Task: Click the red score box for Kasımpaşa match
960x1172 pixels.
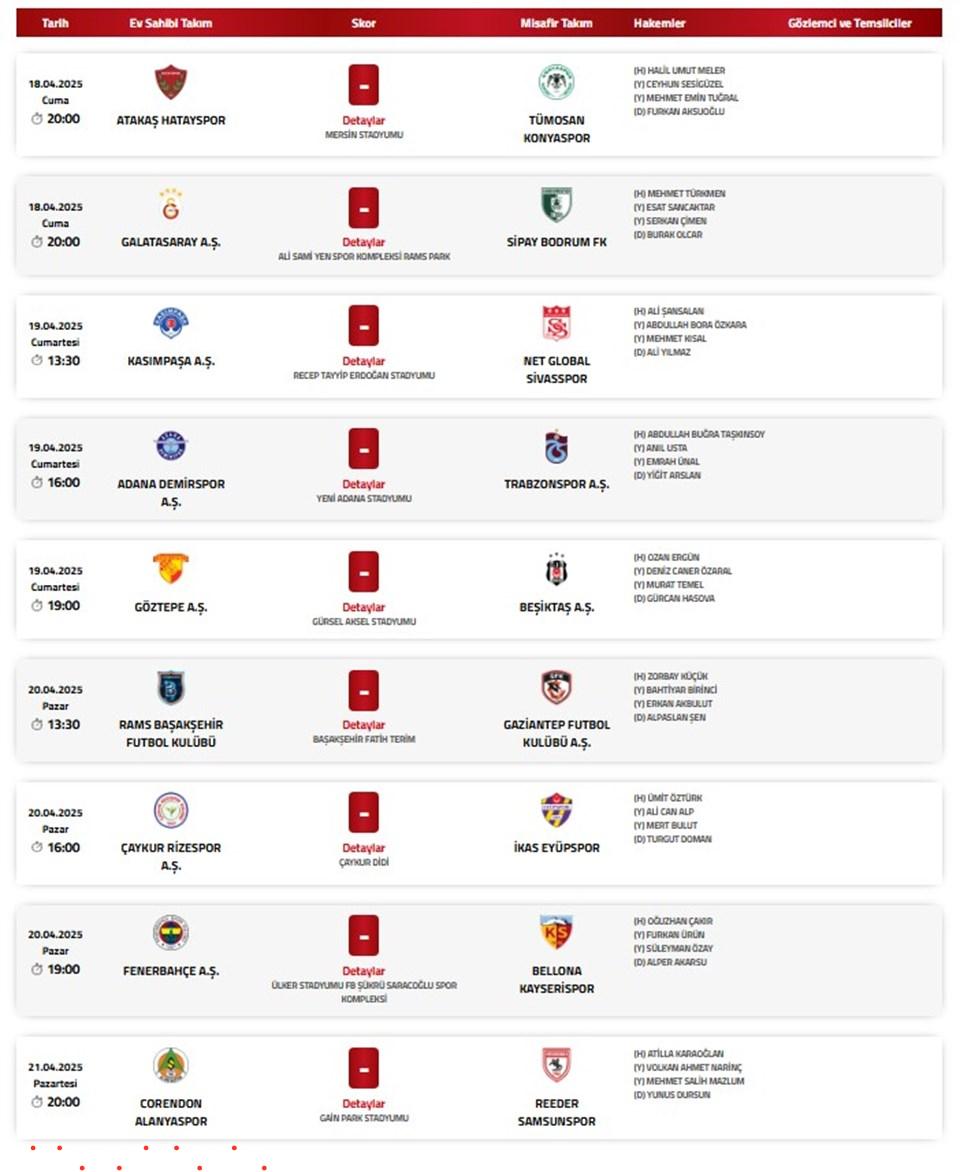Action: (x=363, y=326)
